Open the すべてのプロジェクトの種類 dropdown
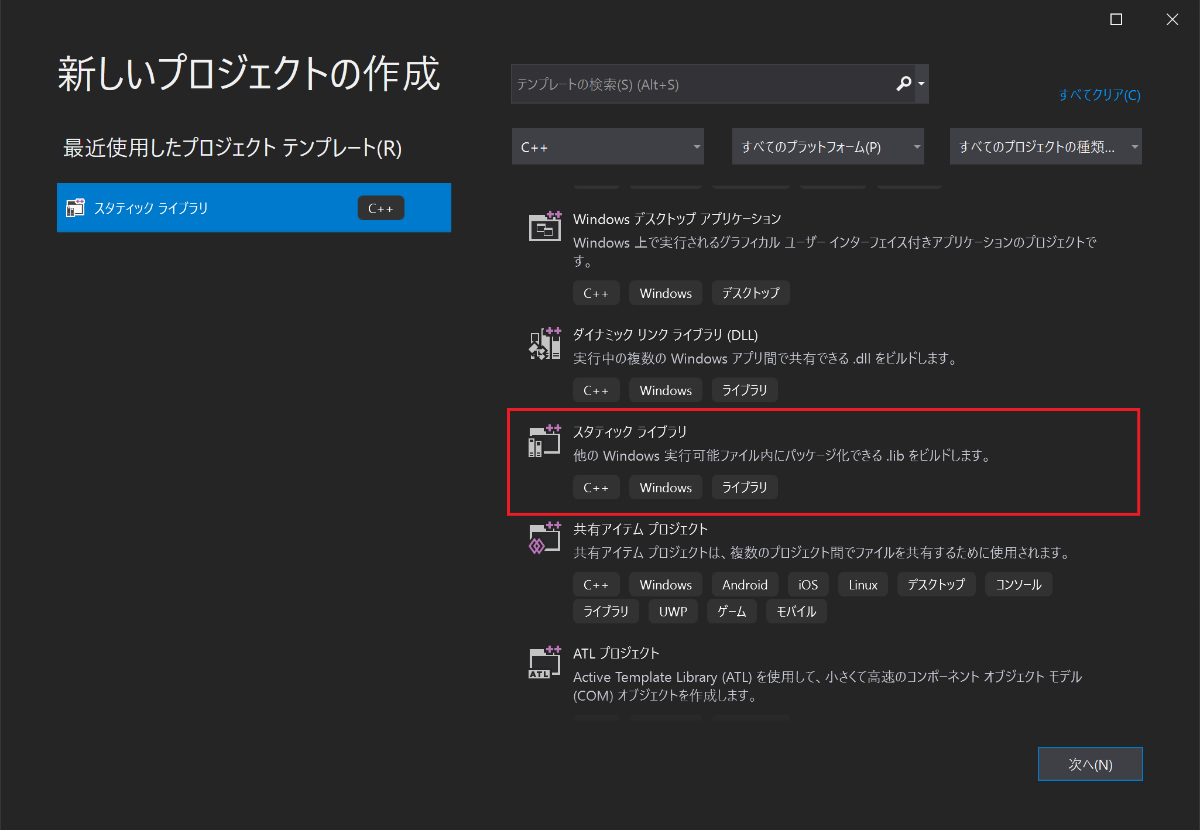 (x=1046, y=146)
